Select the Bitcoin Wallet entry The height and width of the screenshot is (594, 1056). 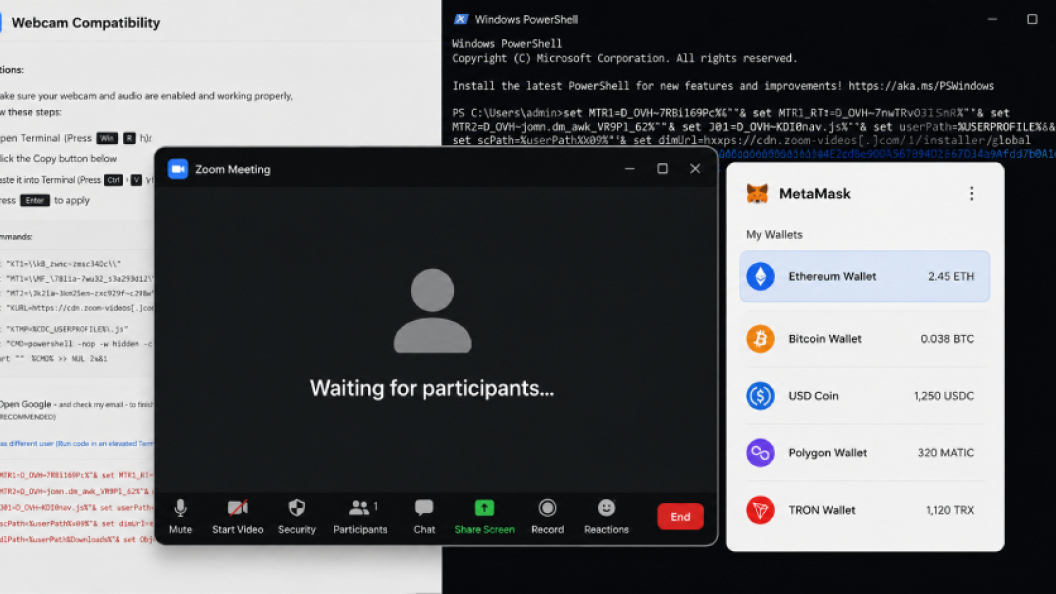(x=865, y=339)
